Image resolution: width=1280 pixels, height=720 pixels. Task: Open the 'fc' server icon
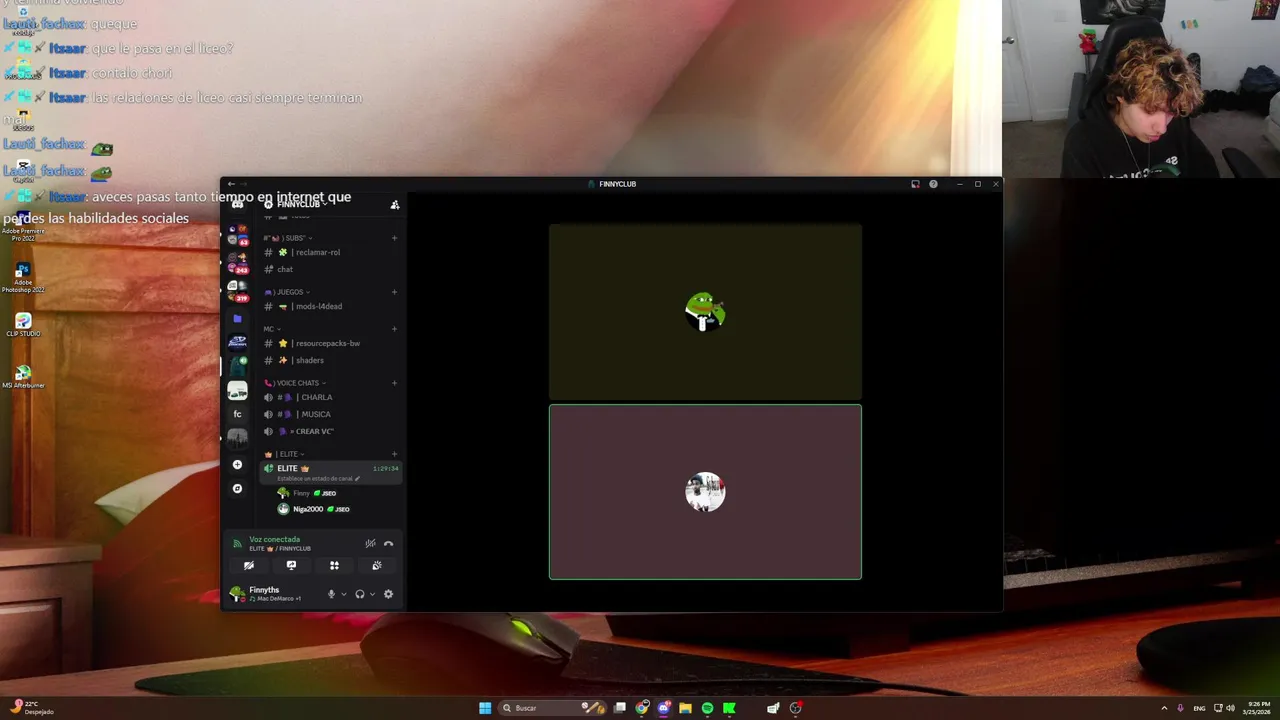pyautogui.click(x=237, y=414)
